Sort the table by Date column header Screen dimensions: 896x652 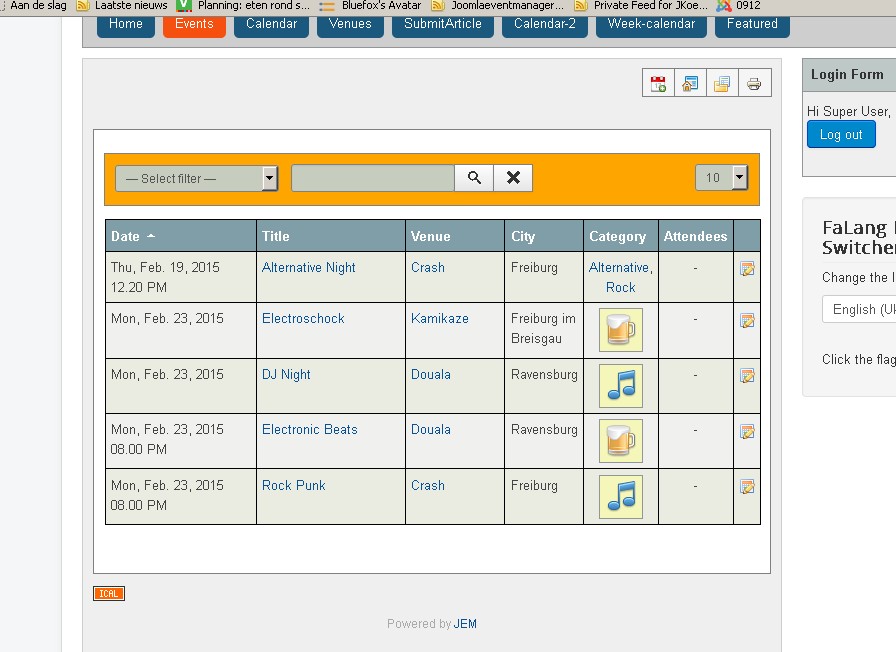click(126, 237)
